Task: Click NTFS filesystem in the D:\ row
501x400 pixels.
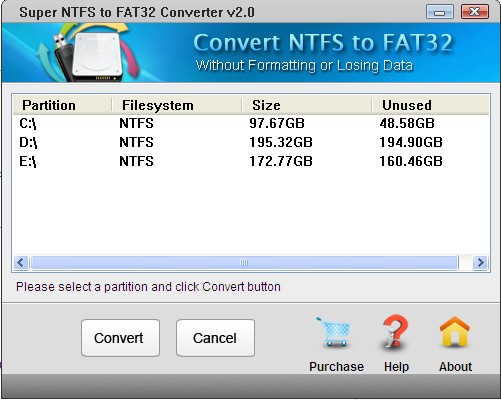Action: point(136,143)
